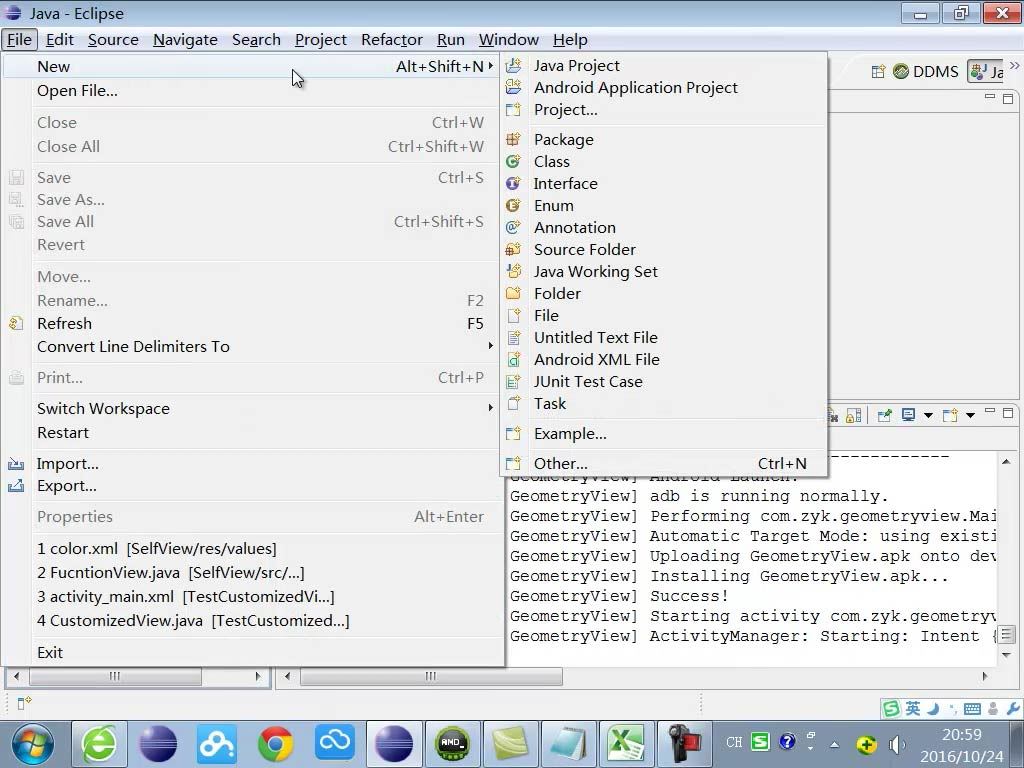Switch to the Java perspective

987,71
